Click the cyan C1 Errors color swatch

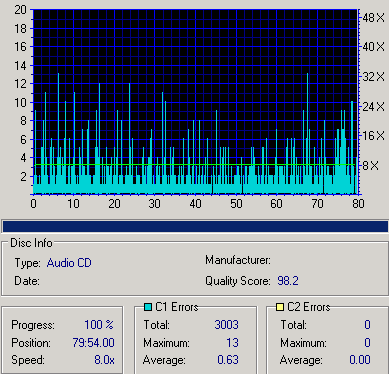[x=148, y=307]
